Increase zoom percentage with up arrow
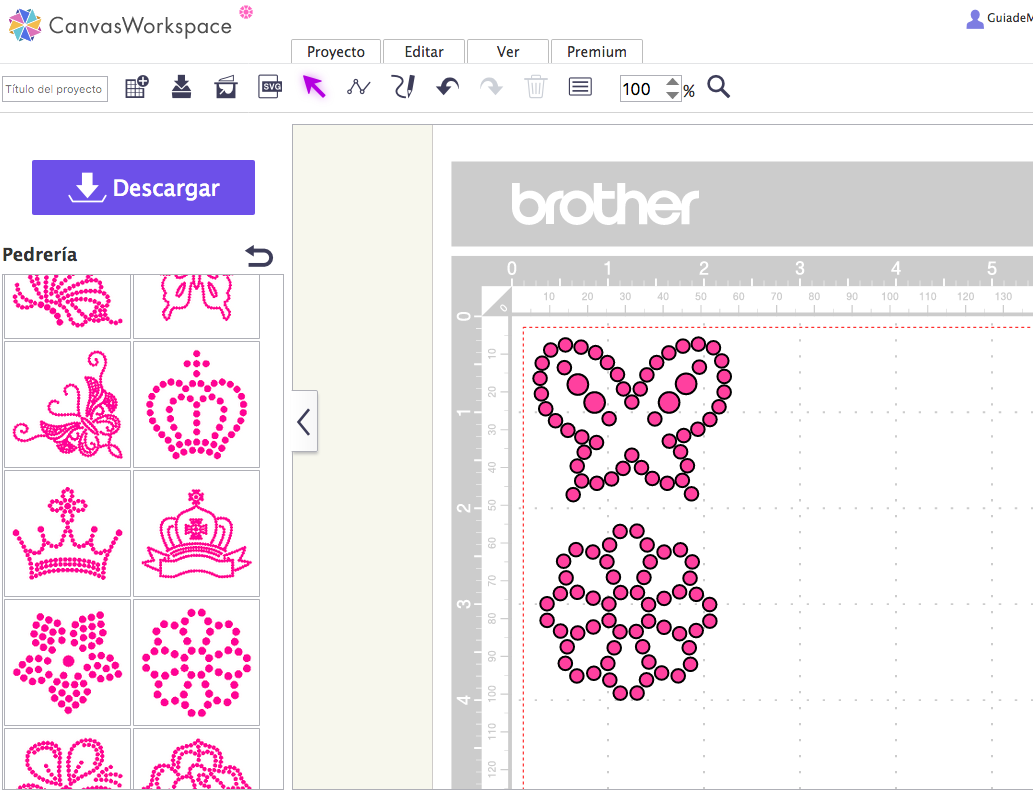Screen dimensions: 1033x790 [x=672, y=82]
